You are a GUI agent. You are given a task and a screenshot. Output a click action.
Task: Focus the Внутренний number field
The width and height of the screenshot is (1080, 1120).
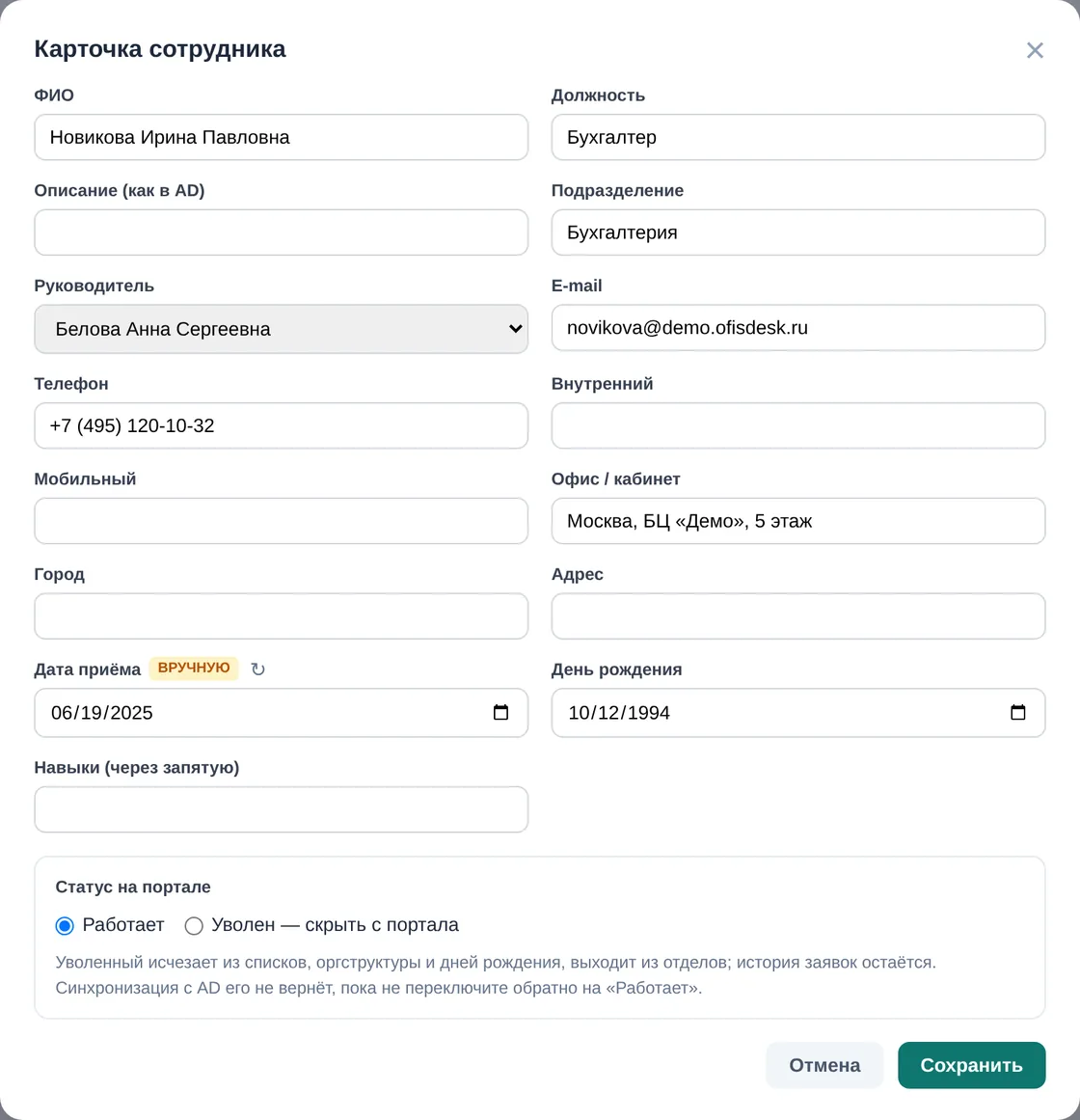coord(798,425)
